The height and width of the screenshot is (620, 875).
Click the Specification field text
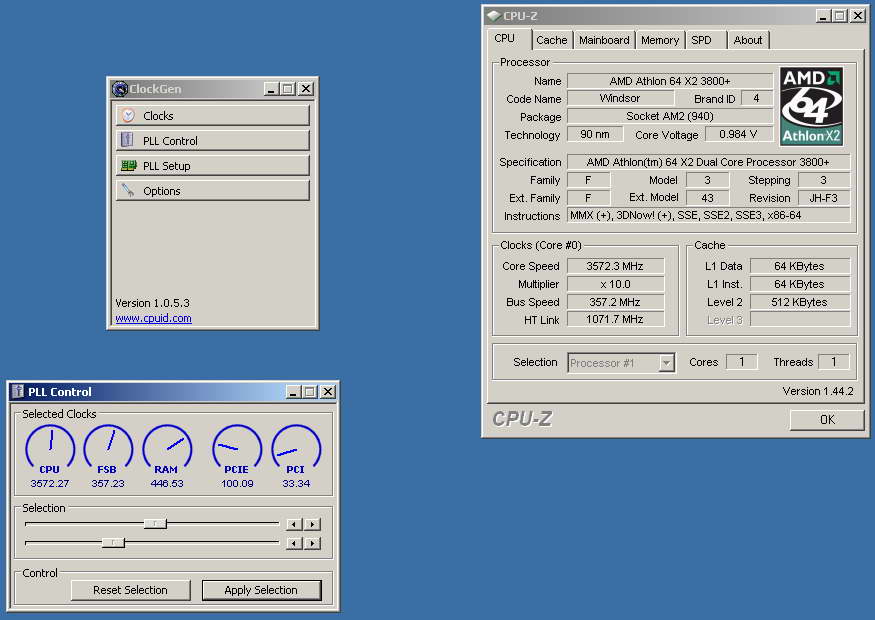pyautogui.click(x=709, y=162)
